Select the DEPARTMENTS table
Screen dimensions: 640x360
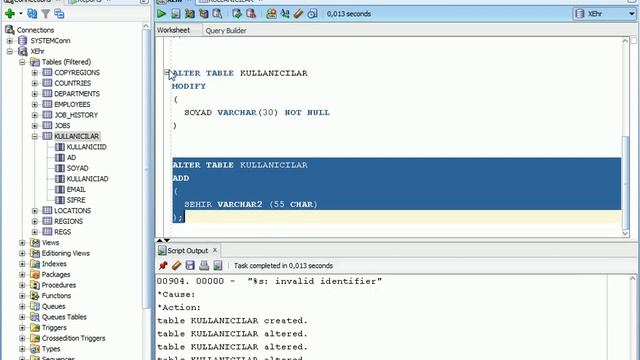tap(77, 94)
